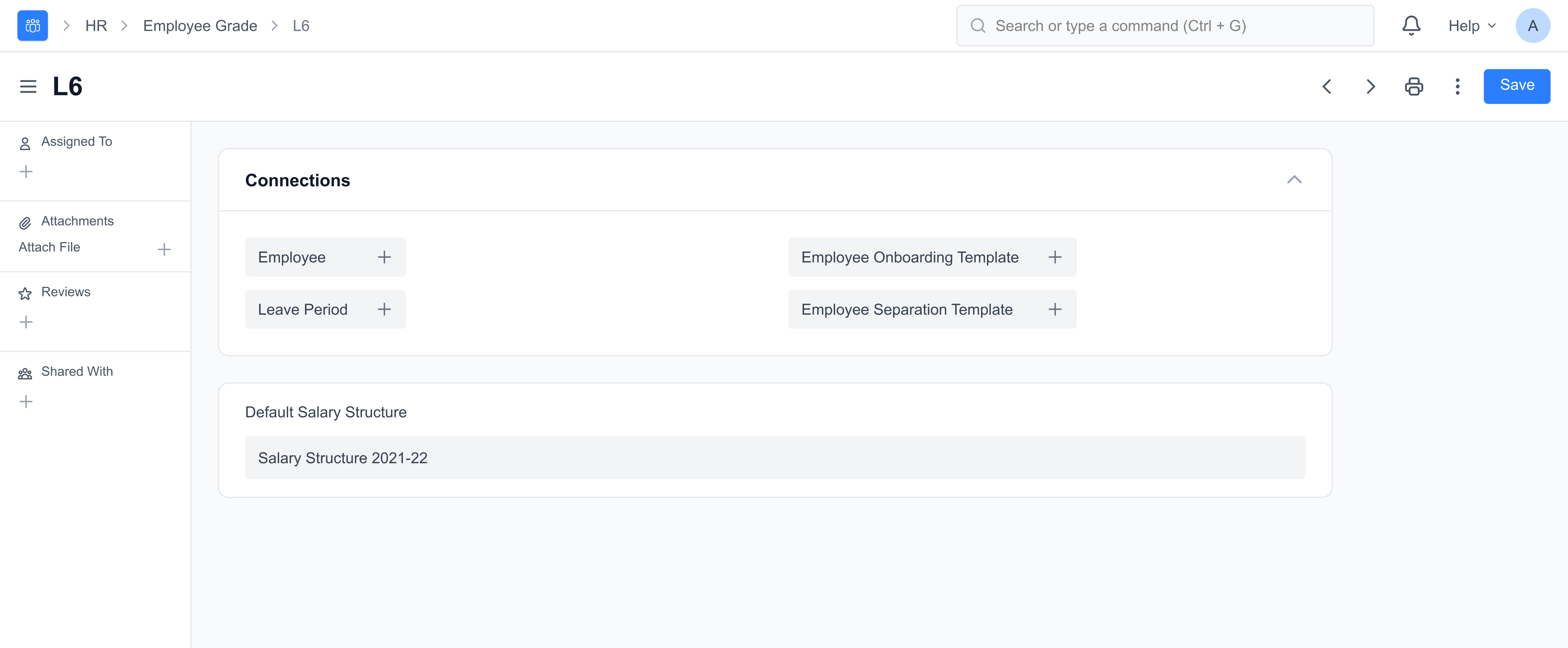Navigate to Employee Grade breadcrumb

[200, 25]
